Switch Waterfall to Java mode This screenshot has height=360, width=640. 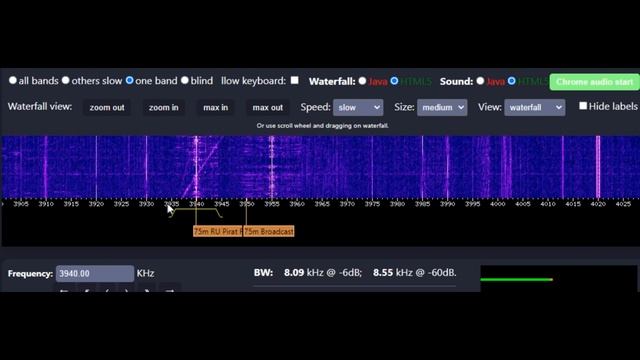362,81
